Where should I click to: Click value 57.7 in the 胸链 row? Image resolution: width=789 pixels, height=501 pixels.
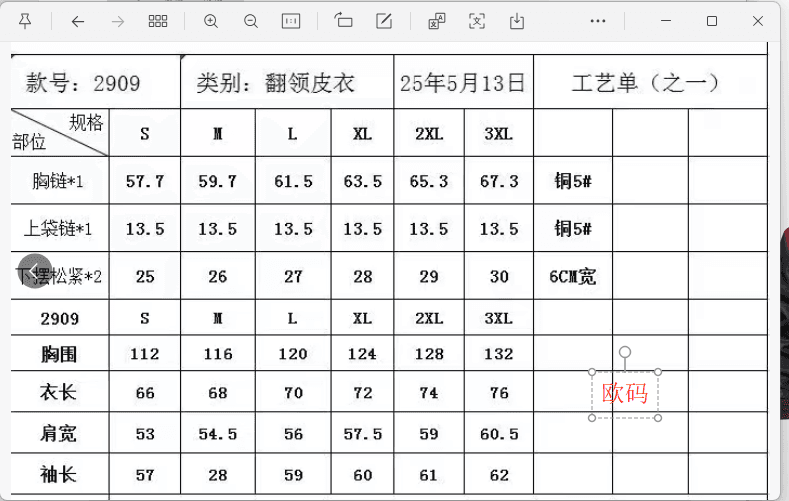click(145, 181)
